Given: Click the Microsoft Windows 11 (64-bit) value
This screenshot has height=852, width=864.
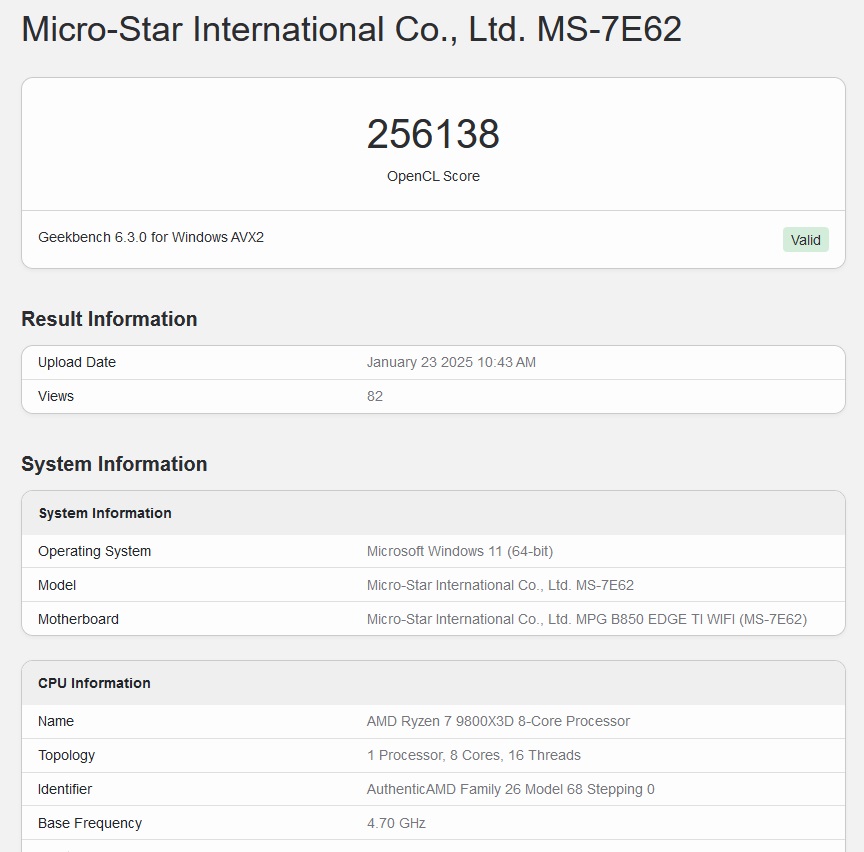Looking at the screenshot, I should (460, 551).
